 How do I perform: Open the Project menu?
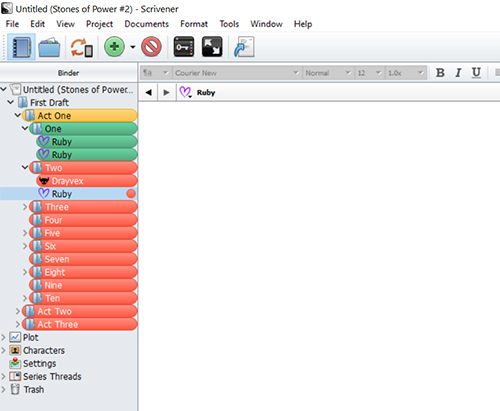(99, 24)
